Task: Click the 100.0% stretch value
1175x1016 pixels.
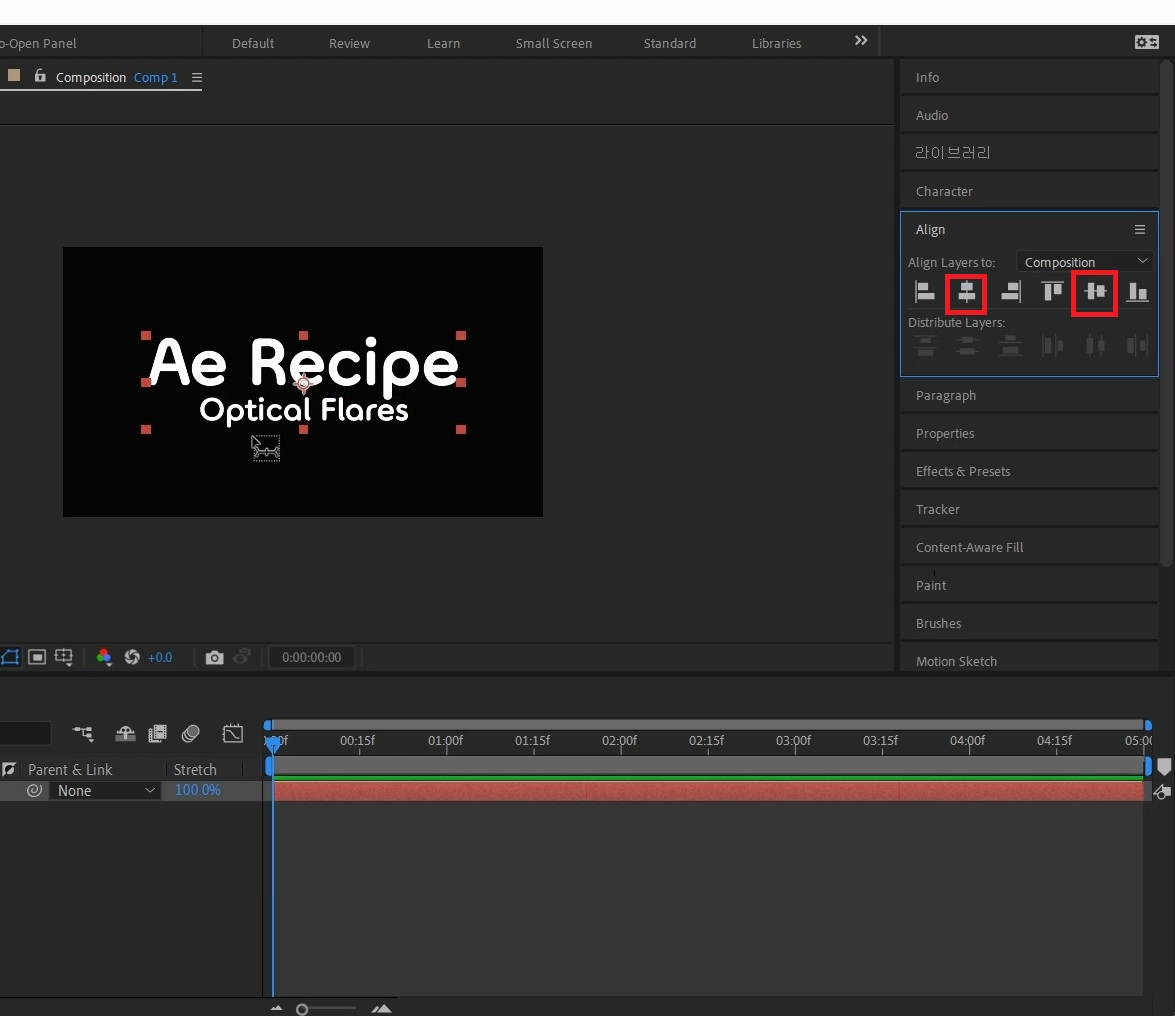Action: (198, 790)
